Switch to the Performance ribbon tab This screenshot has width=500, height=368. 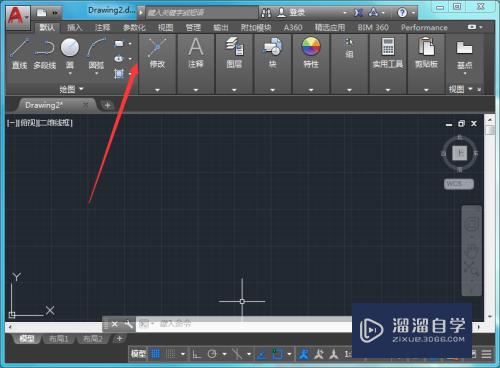coord(424,27)
